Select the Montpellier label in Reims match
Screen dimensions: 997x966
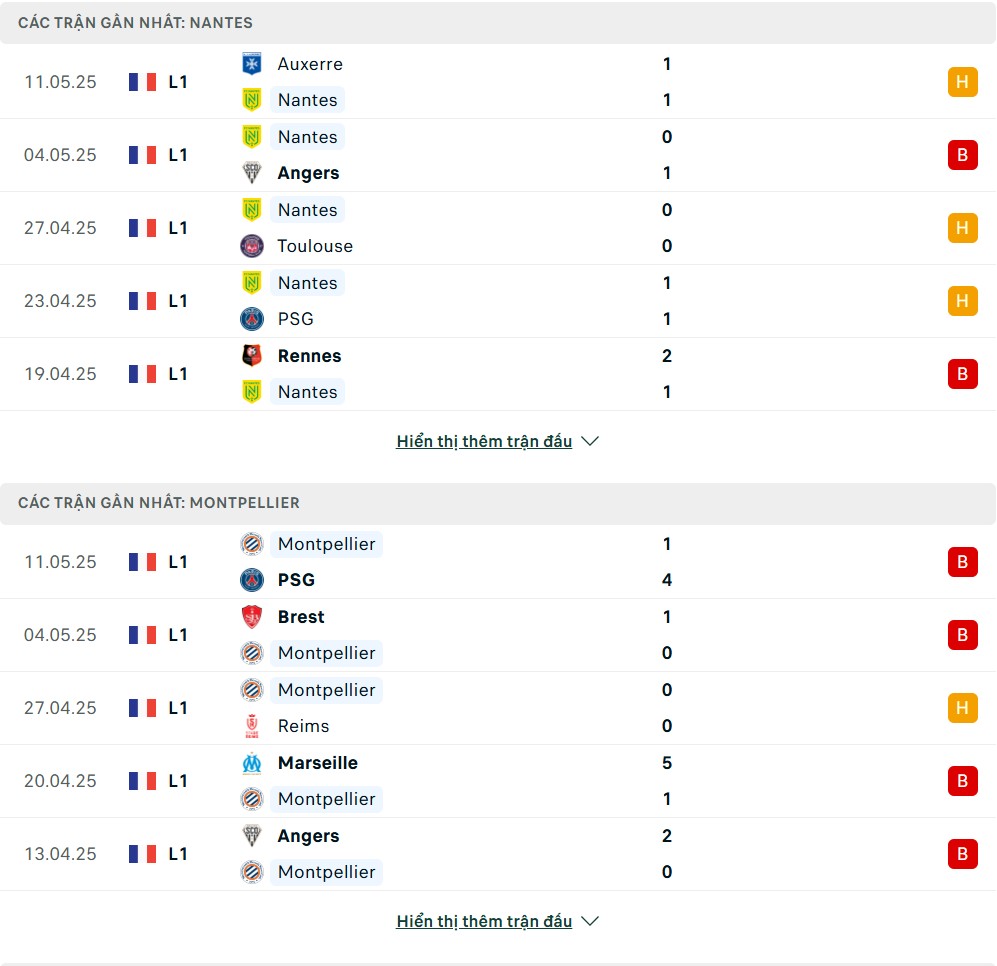327,690
